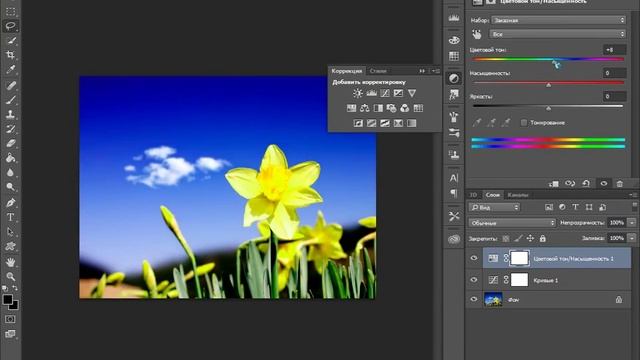Select the Hand tool in the toolbar
The height and width of the screenshot is (360, 640).
tap(11, 262)
